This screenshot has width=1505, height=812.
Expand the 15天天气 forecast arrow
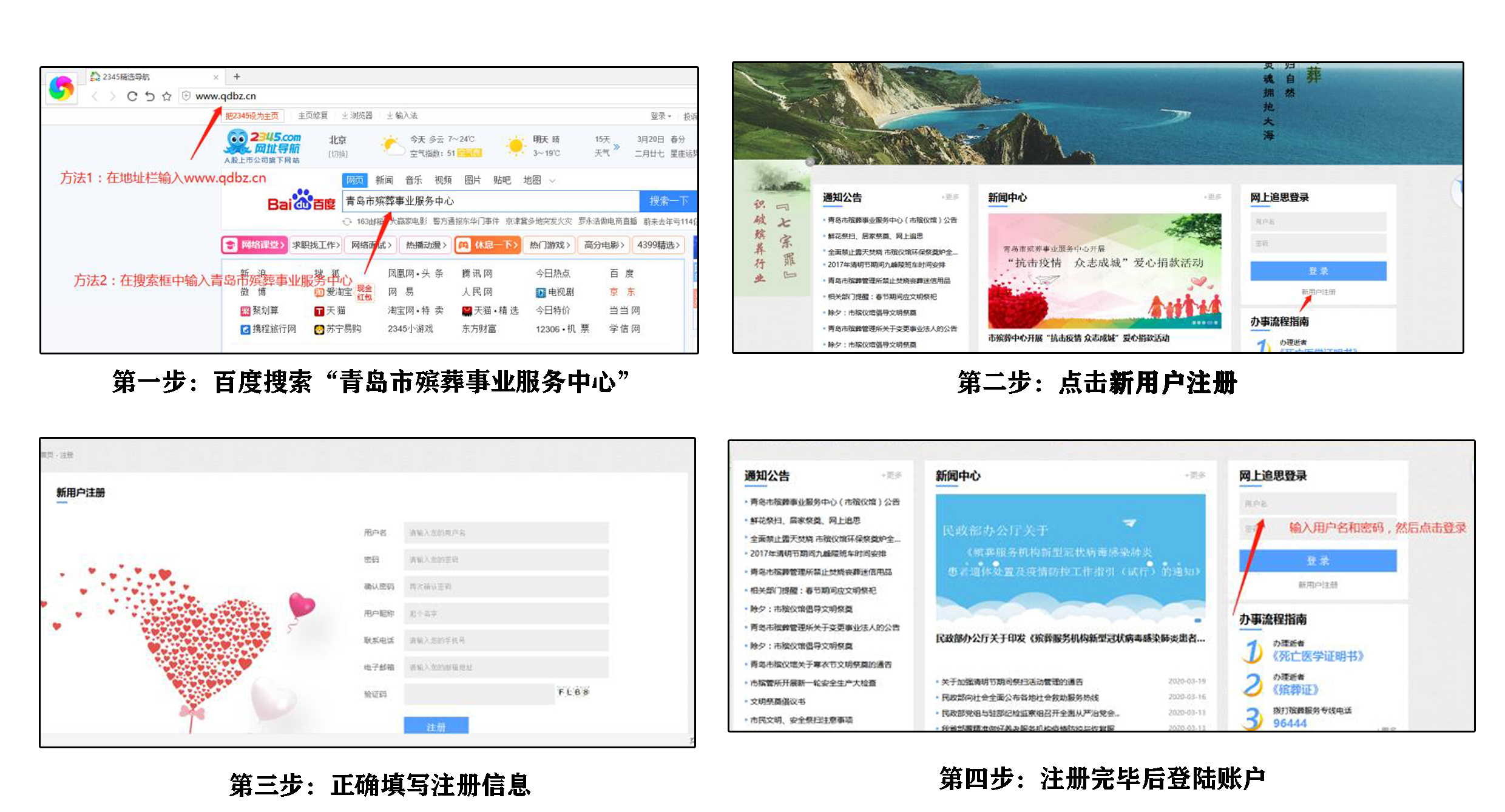tap(617, 146)
